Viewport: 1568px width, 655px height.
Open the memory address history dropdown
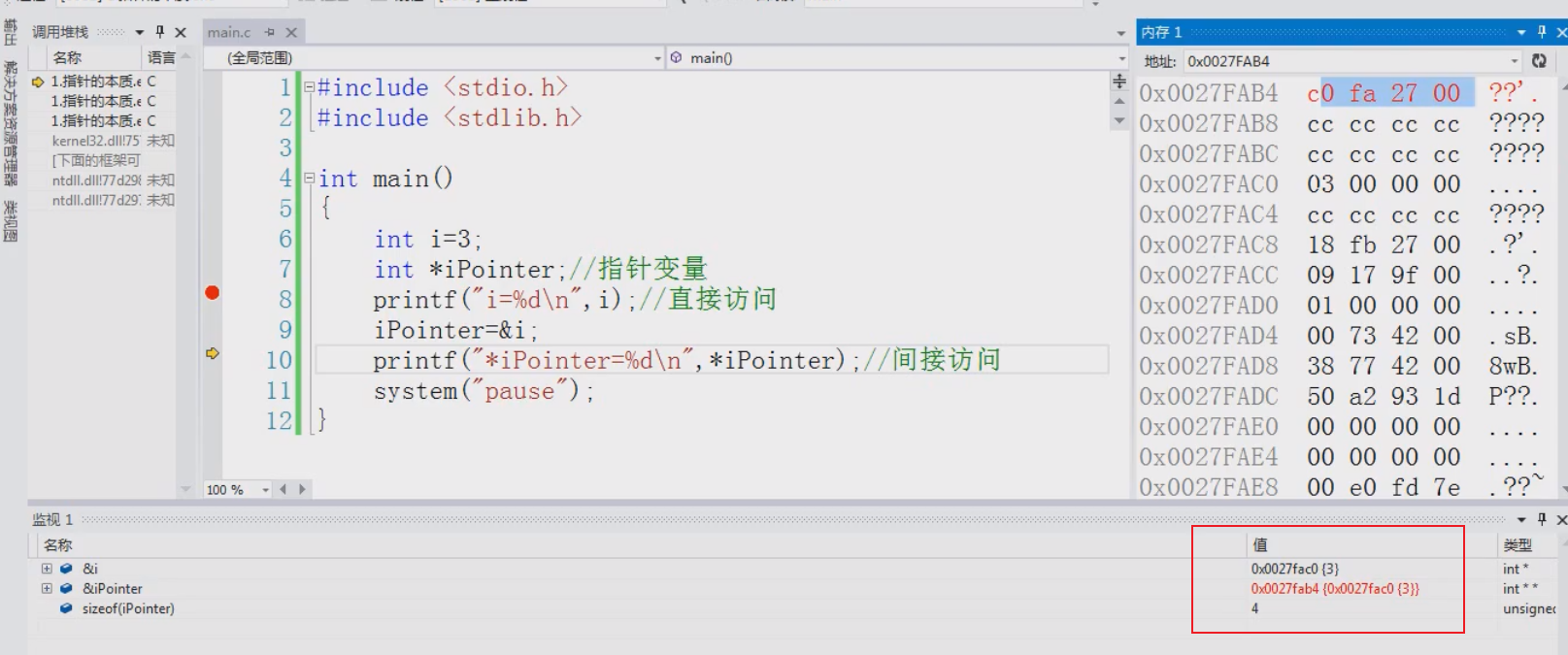click(x=1515, y=61)
